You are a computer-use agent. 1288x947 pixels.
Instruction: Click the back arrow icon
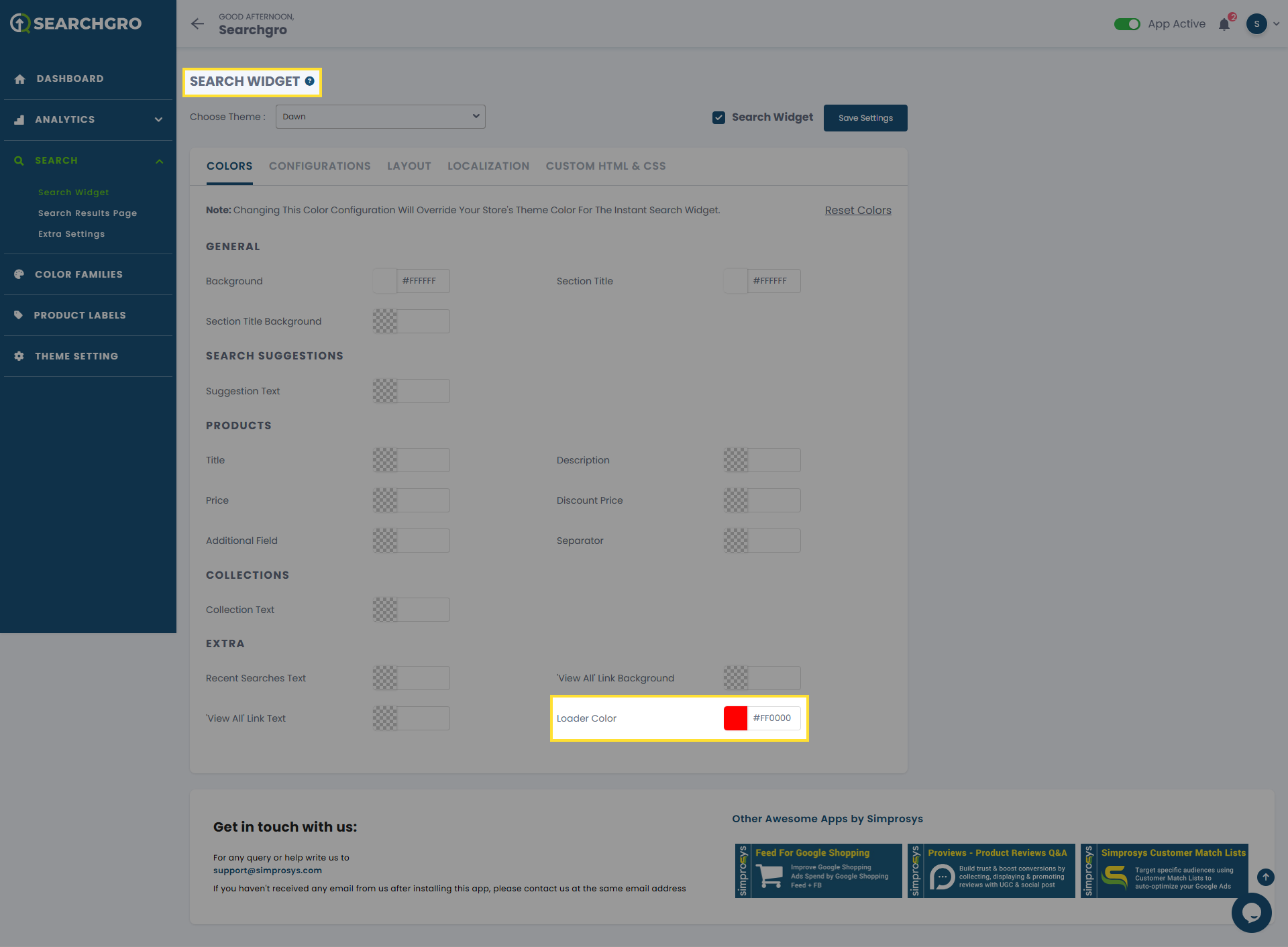click(197, 24)
